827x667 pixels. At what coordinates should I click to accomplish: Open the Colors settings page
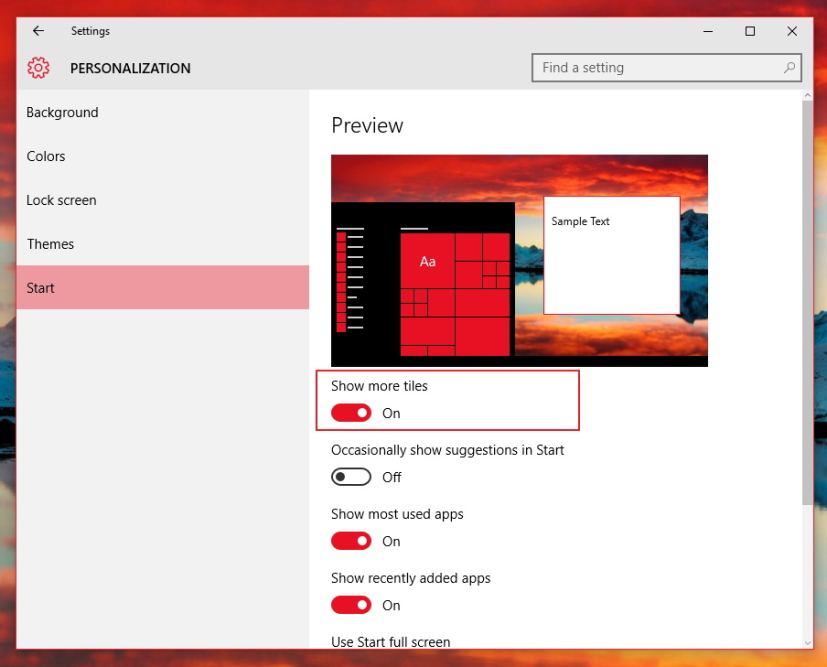(x=162, y=156)
